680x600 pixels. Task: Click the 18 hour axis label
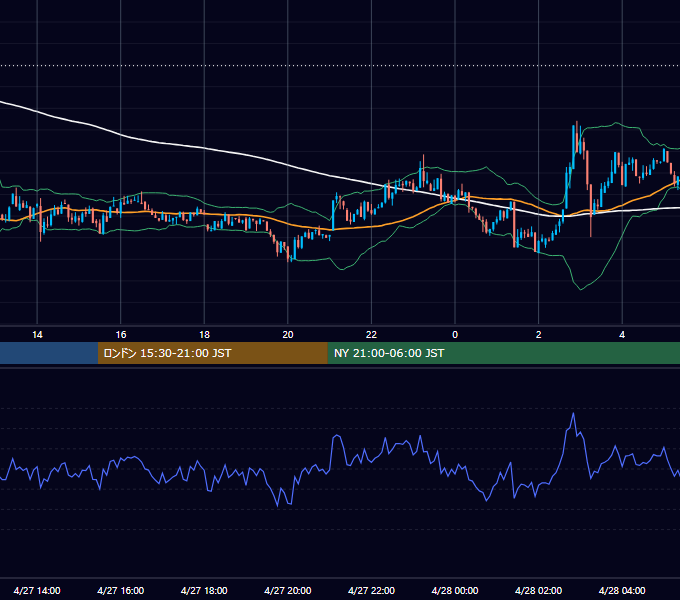click(204, 335)
